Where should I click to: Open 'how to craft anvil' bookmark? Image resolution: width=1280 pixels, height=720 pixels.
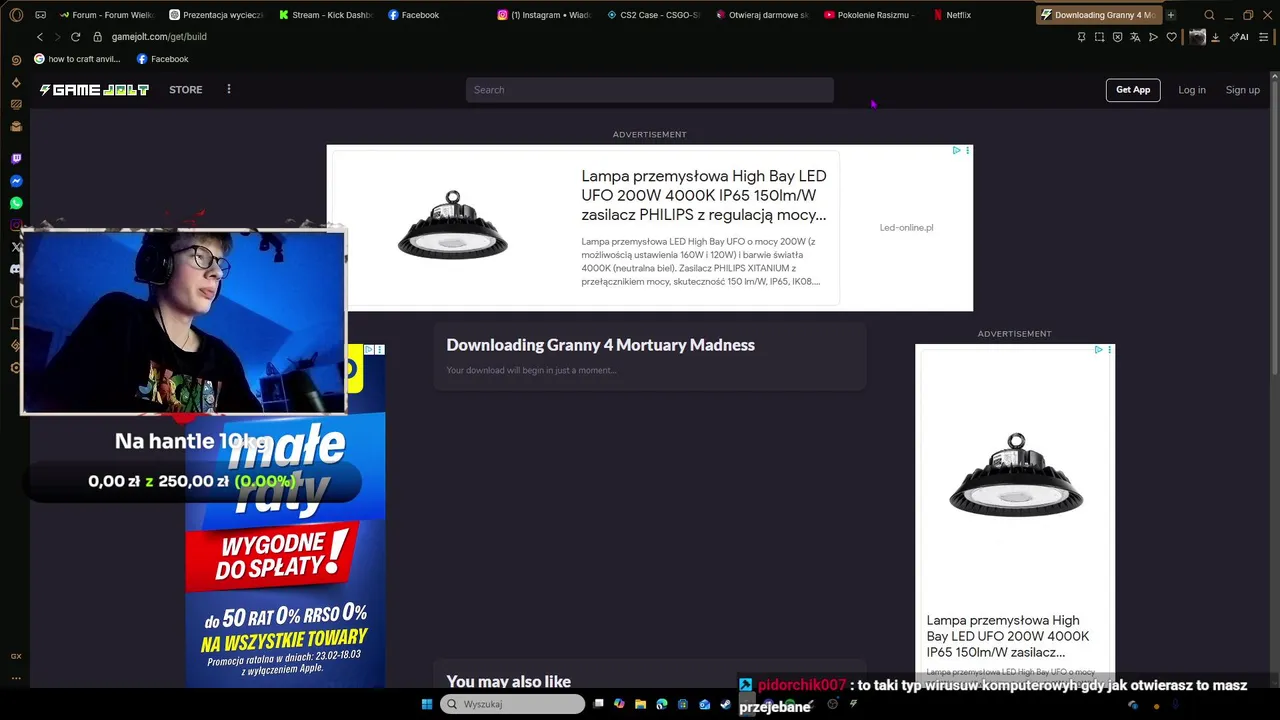coord(77,59)
